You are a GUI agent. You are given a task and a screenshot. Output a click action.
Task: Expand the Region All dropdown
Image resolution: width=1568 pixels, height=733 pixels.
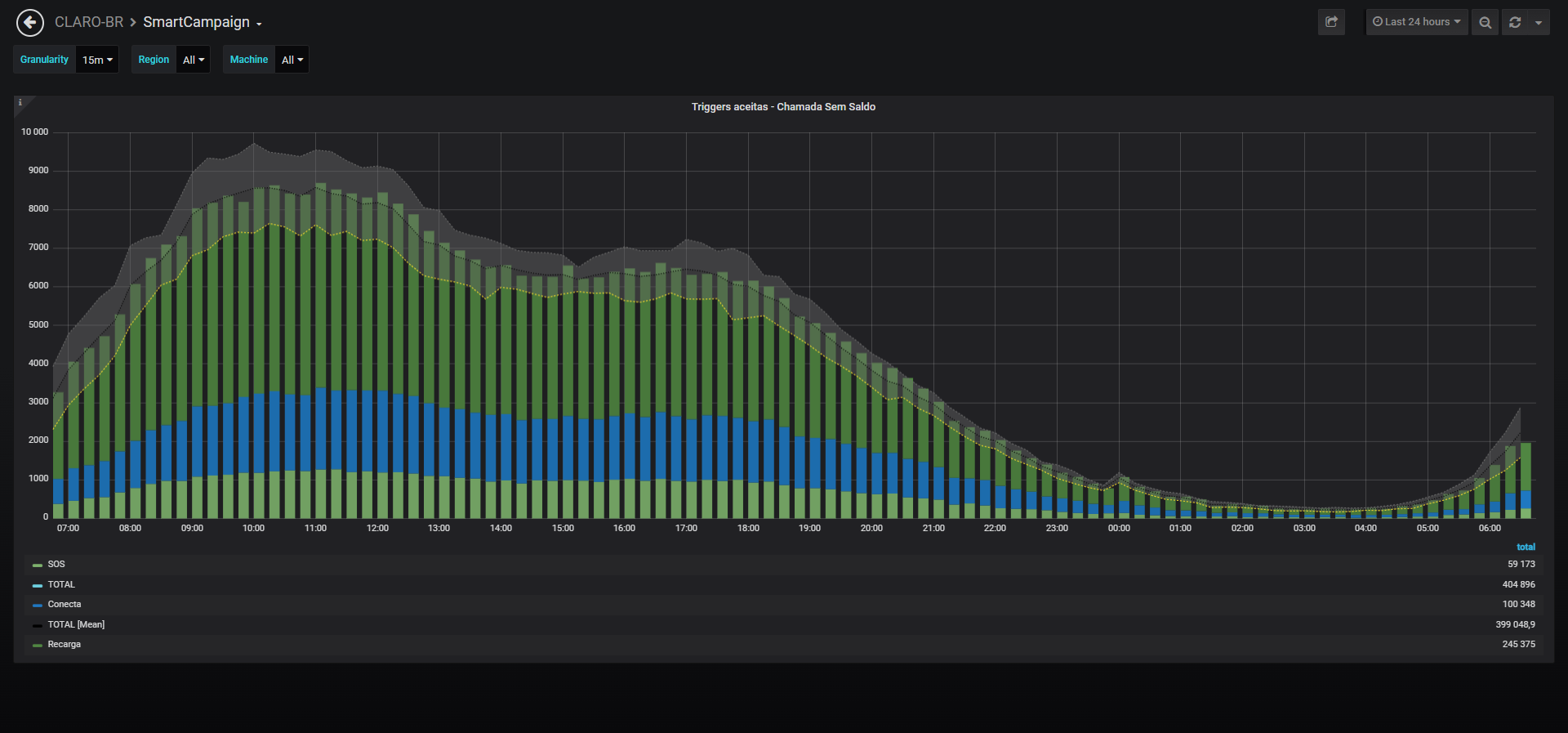[194, 60]
